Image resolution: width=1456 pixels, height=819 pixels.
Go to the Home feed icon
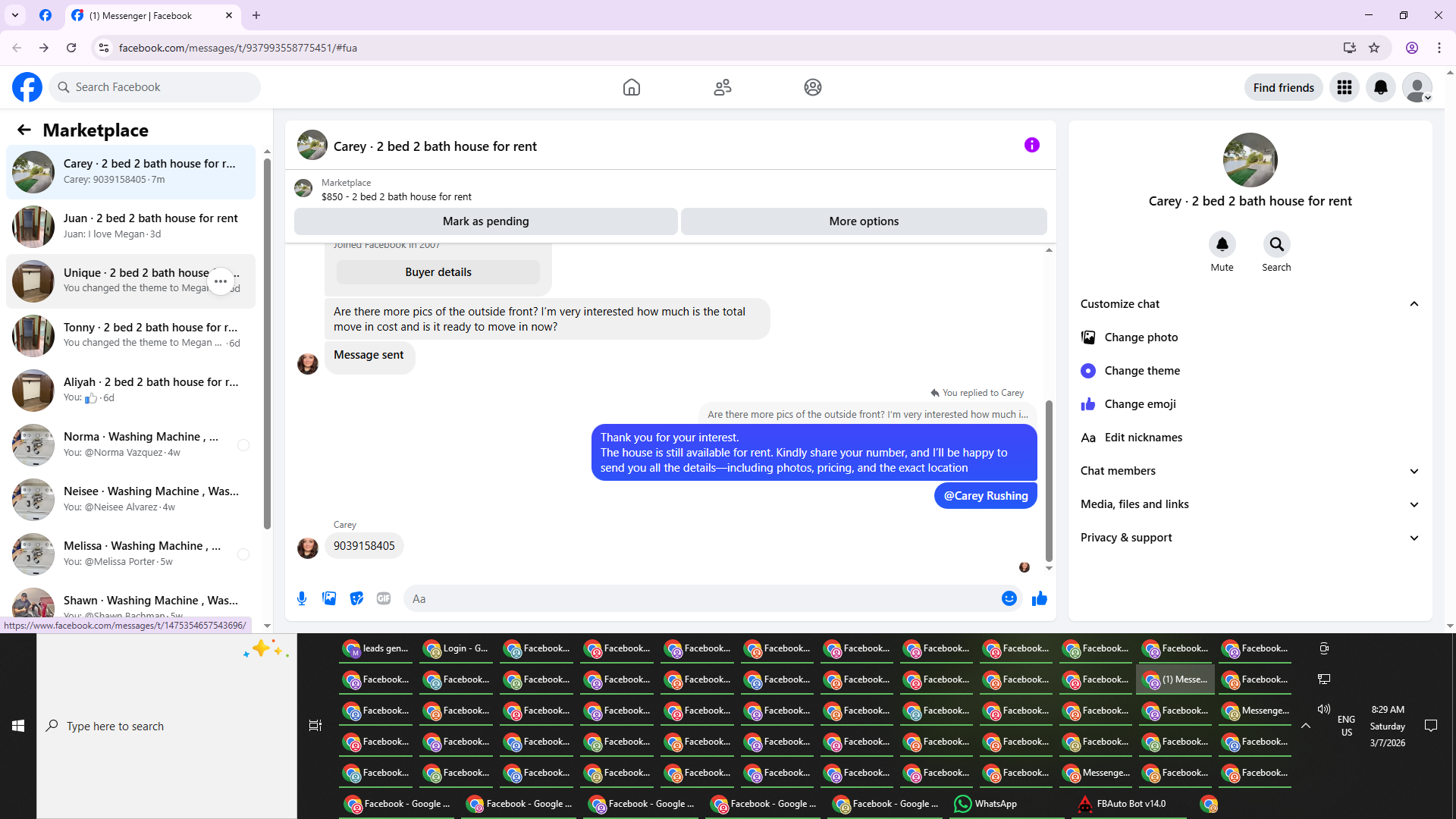[x=632, y=87]
